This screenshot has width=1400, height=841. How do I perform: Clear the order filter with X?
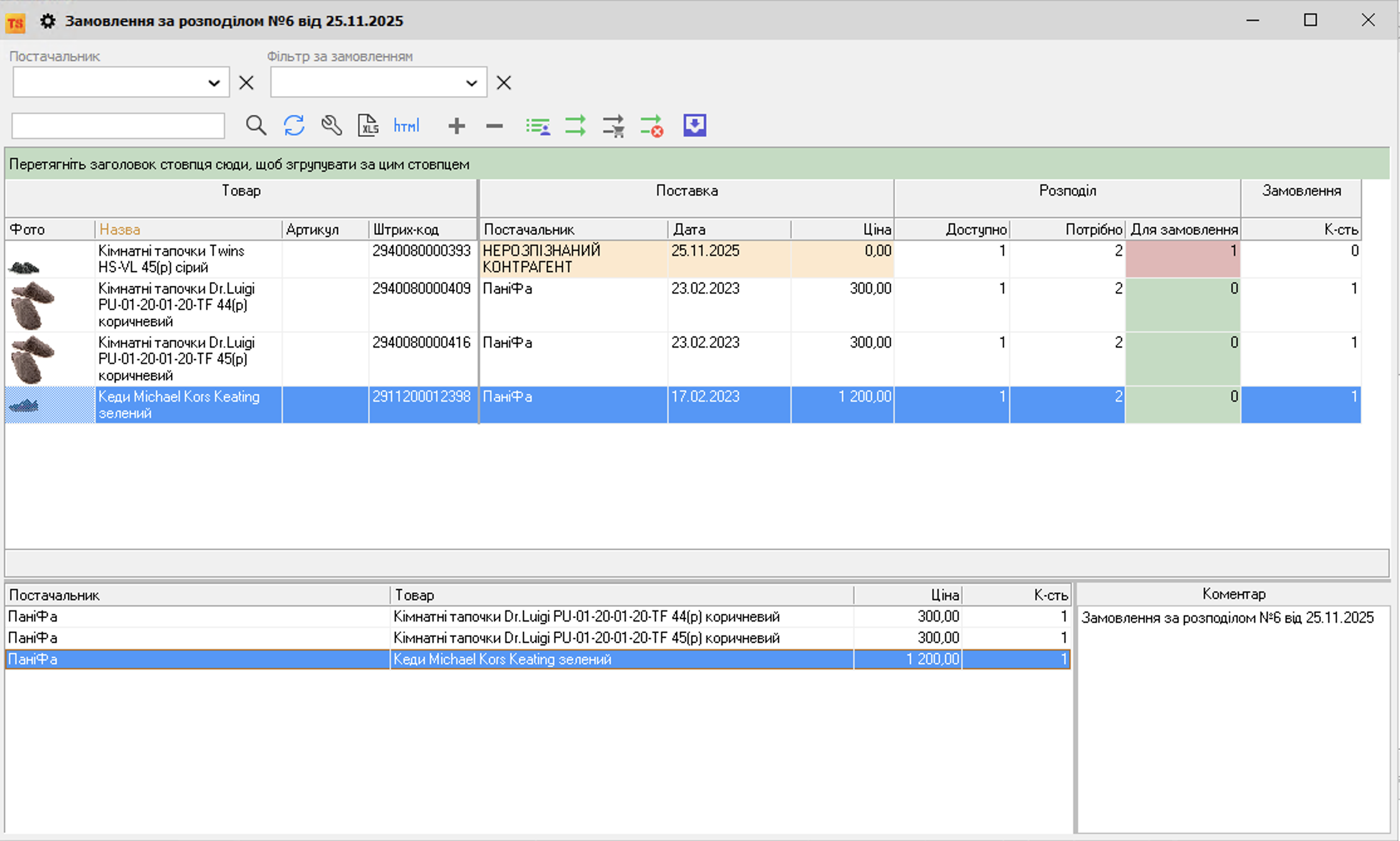[x=504, y=83]
